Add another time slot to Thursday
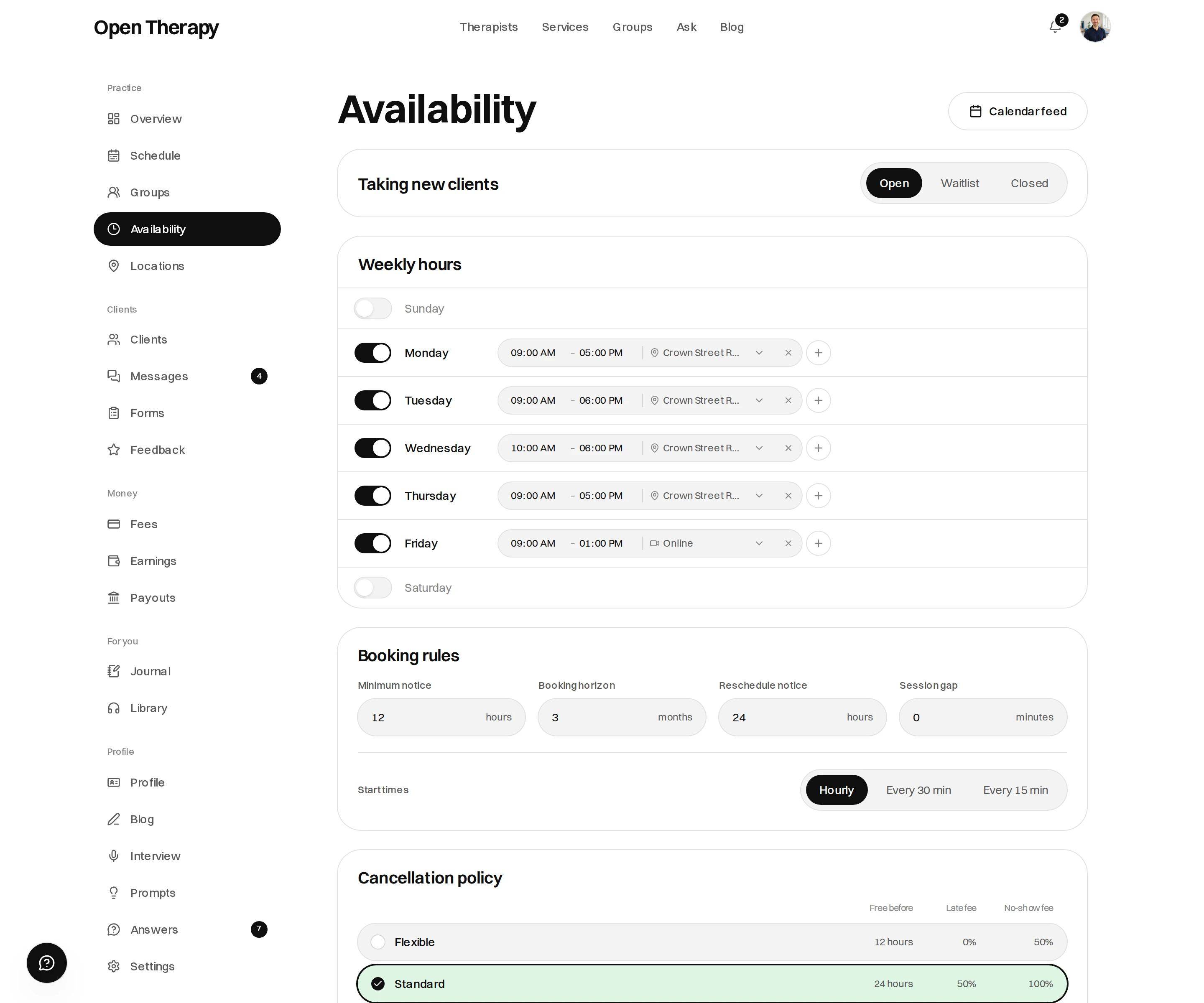The height and width of the screenshot is (1003, 1204). (818, 495)
